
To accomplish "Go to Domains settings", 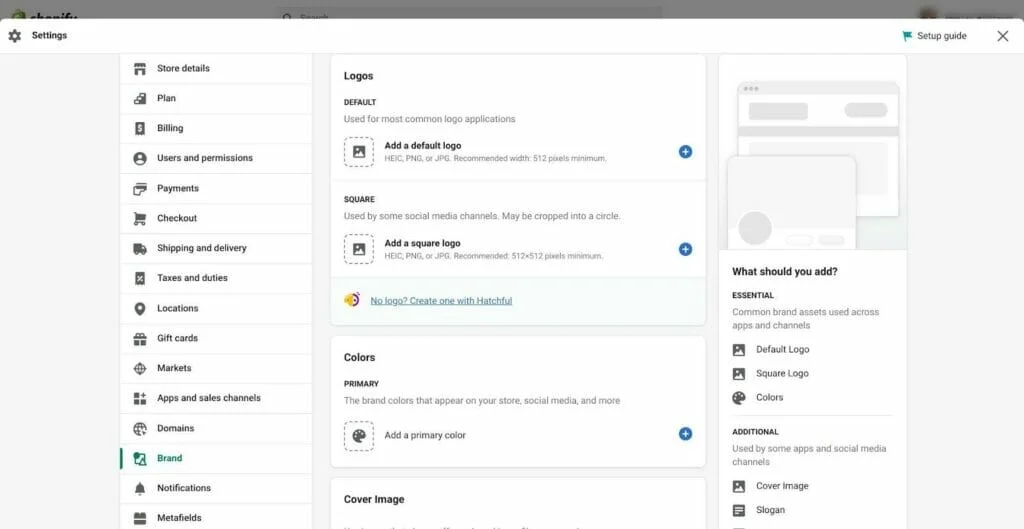I will click(216, 429).
